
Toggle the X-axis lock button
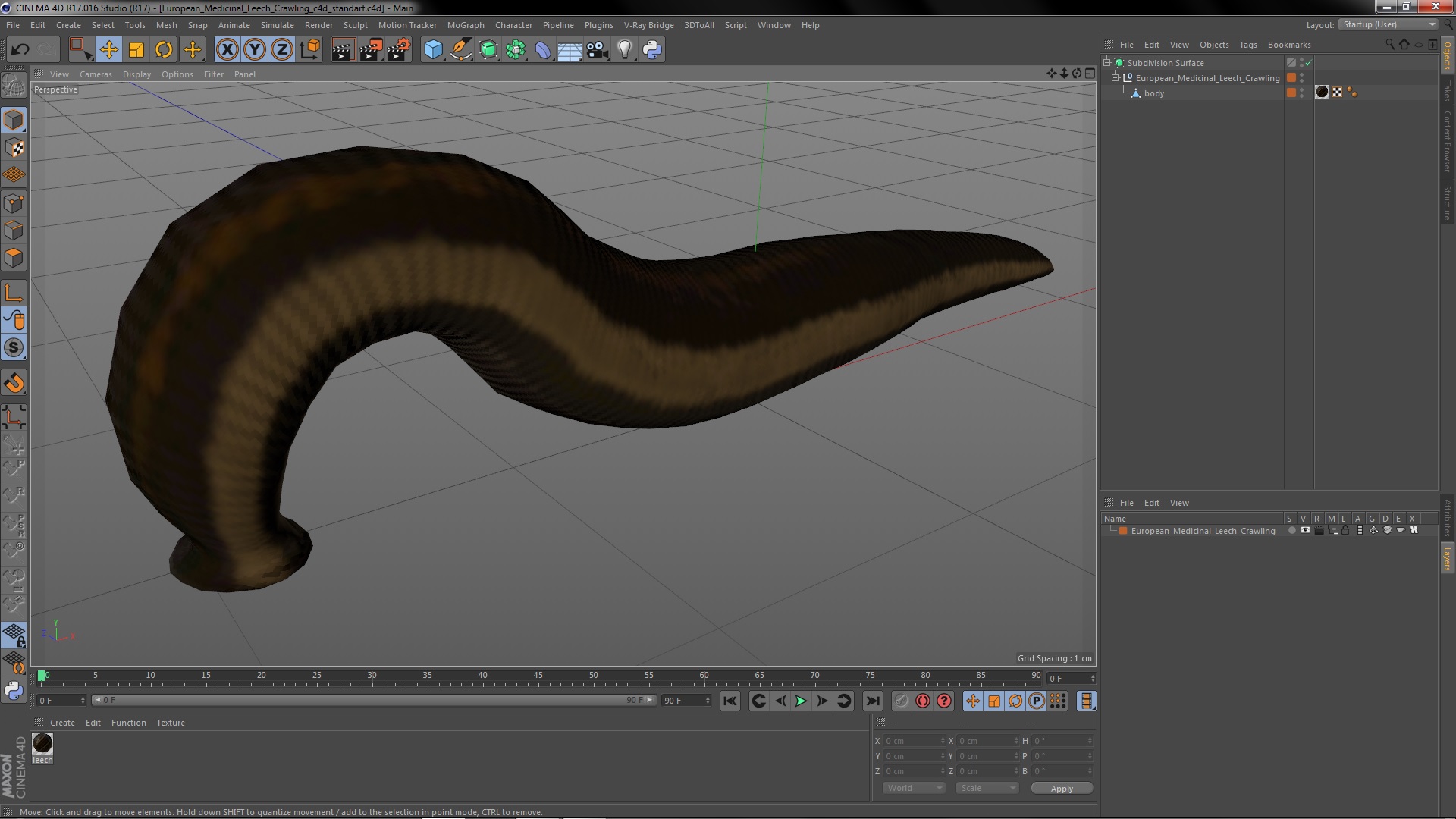coord(227,50)
